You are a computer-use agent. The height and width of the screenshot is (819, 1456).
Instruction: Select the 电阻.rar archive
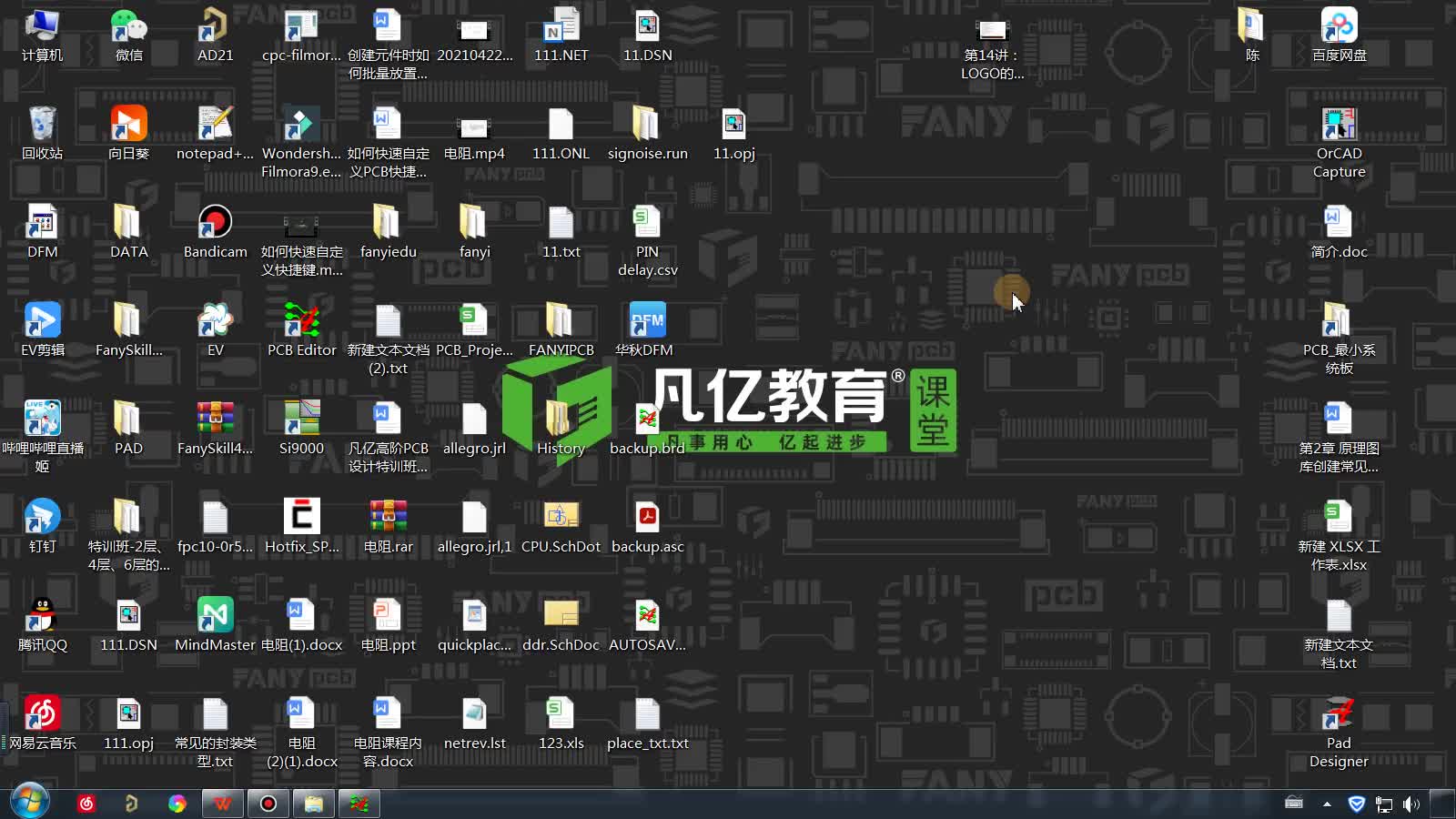tap(388, 528)
